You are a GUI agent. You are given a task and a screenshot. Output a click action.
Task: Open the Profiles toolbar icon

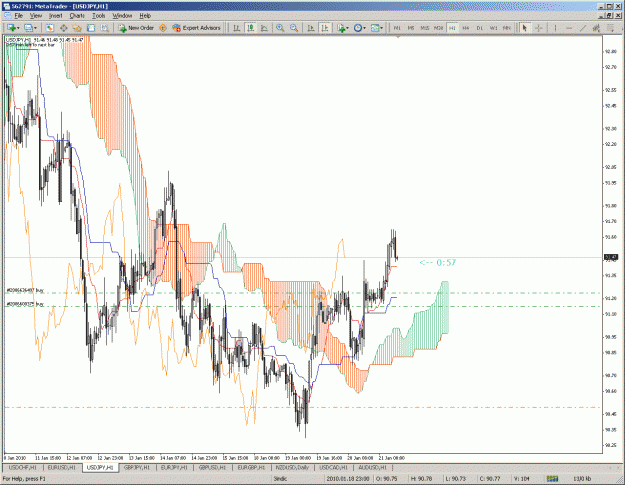[28, 28]
